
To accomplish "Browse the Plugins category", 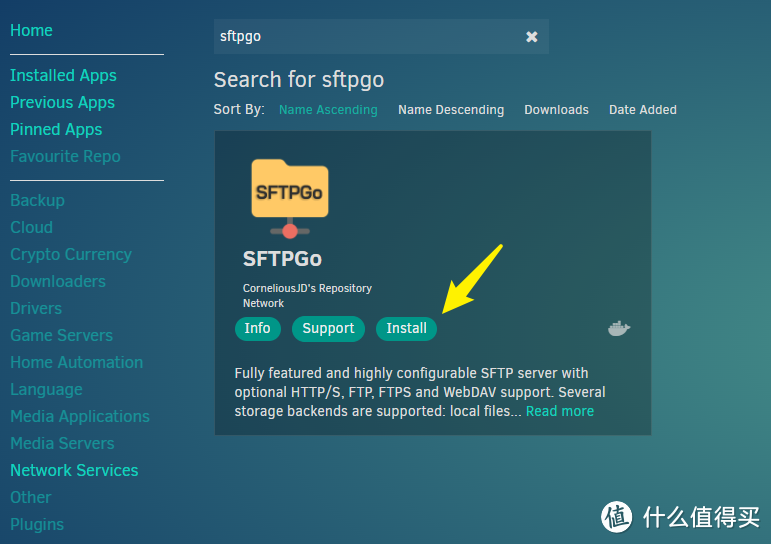I will pyautogui.click(x=37, y=525).
